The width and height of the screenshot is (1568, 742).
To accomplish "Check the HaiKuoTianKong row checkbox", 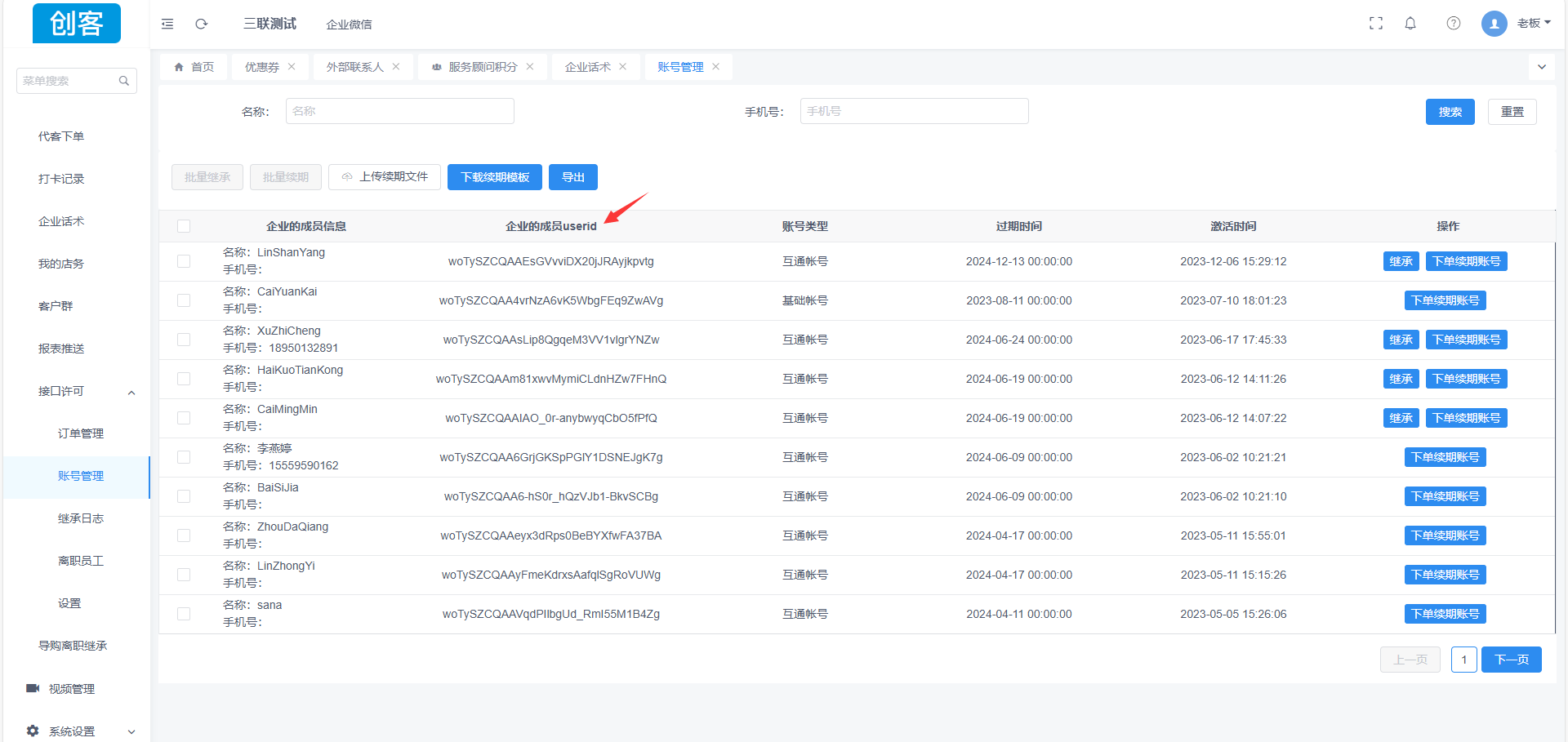I will click(x=184, y=379).
